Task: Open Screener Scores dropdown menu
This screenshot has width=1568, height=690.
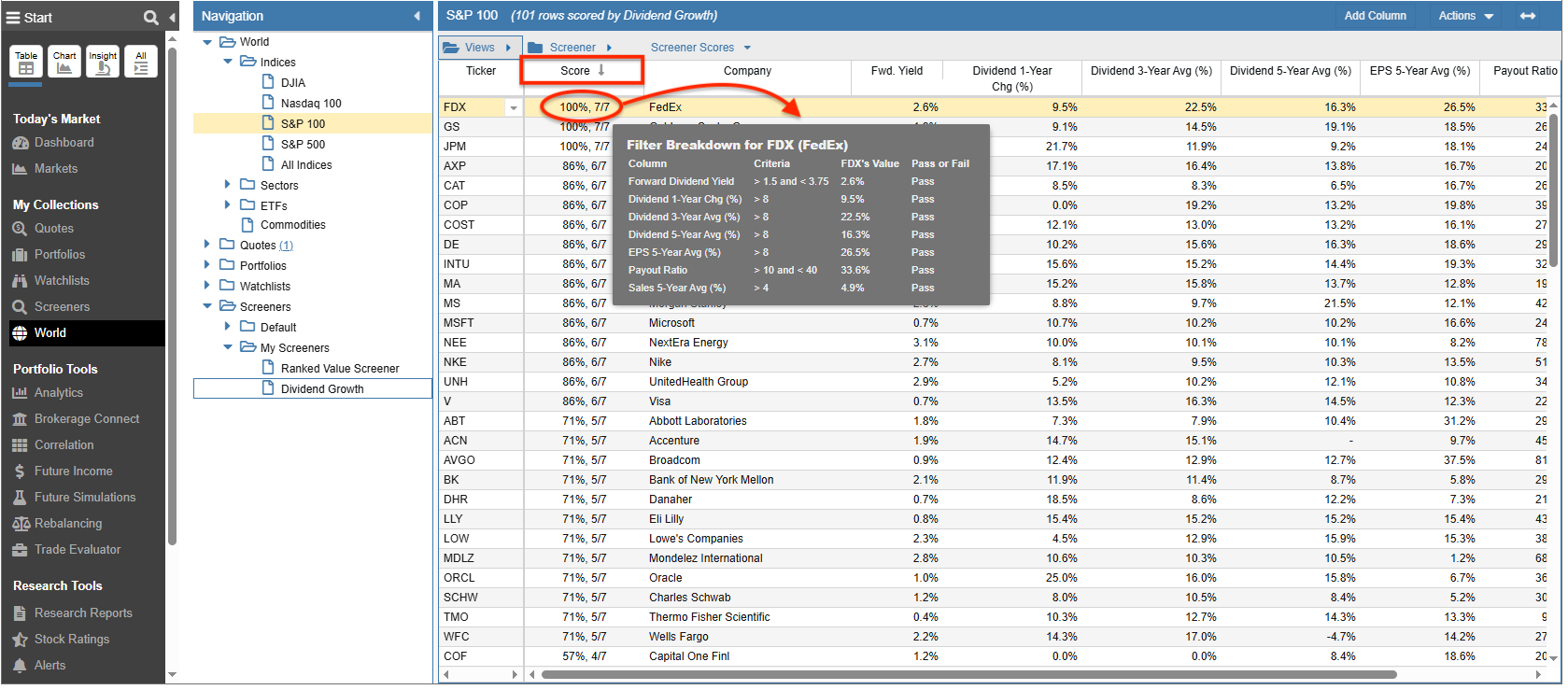Action: click(700, 48)
